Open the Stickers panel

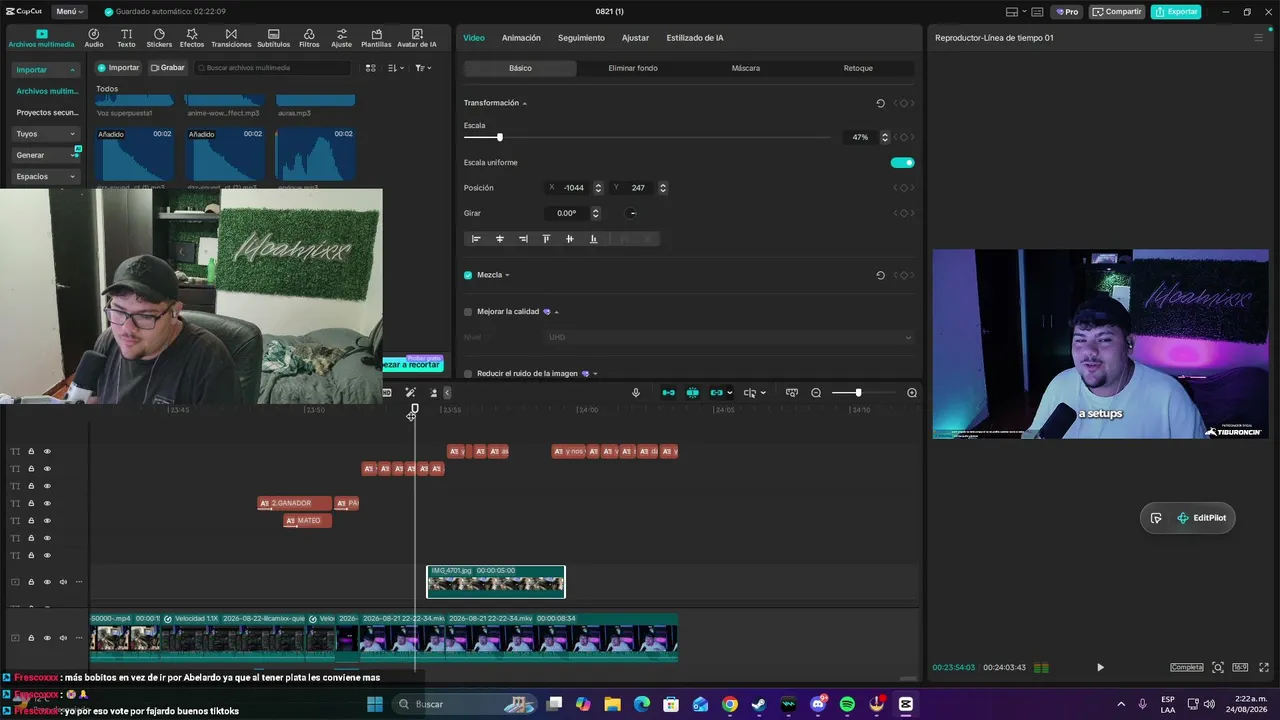click(159, 38)
